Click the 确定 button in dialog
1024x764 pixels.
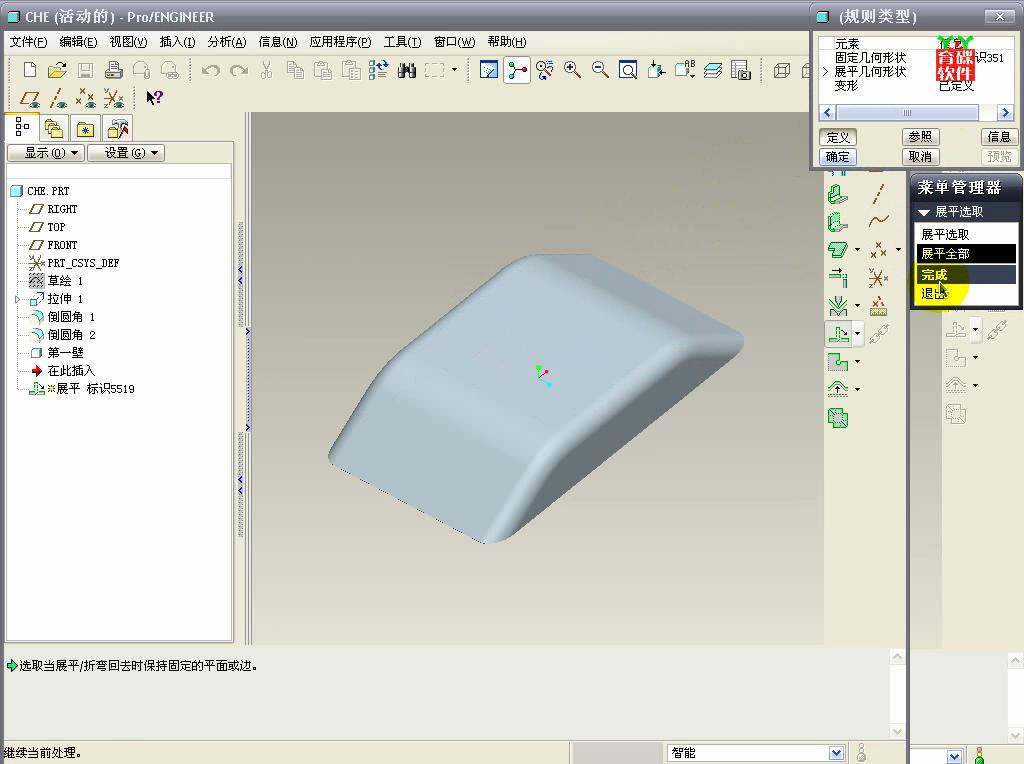(x=838, y=157)
